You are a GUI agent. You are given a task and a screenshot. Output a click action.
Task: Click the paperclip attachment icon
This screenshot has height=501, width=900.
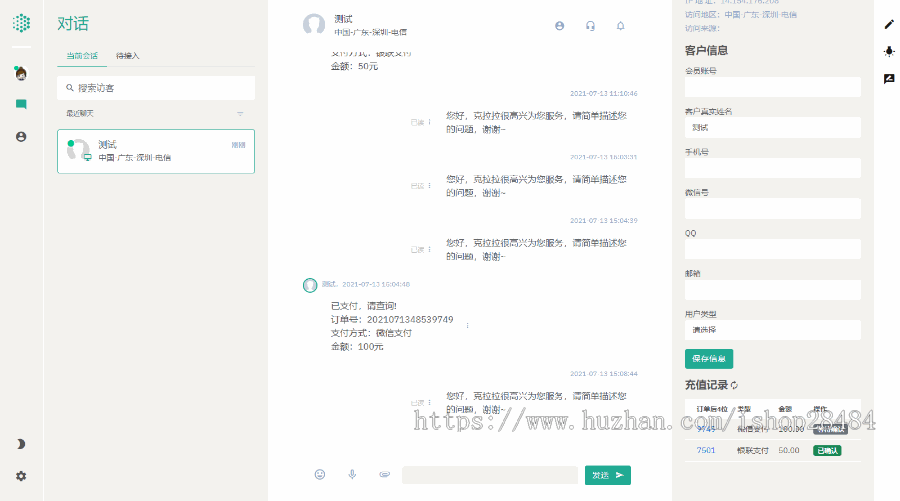[384, 474]
